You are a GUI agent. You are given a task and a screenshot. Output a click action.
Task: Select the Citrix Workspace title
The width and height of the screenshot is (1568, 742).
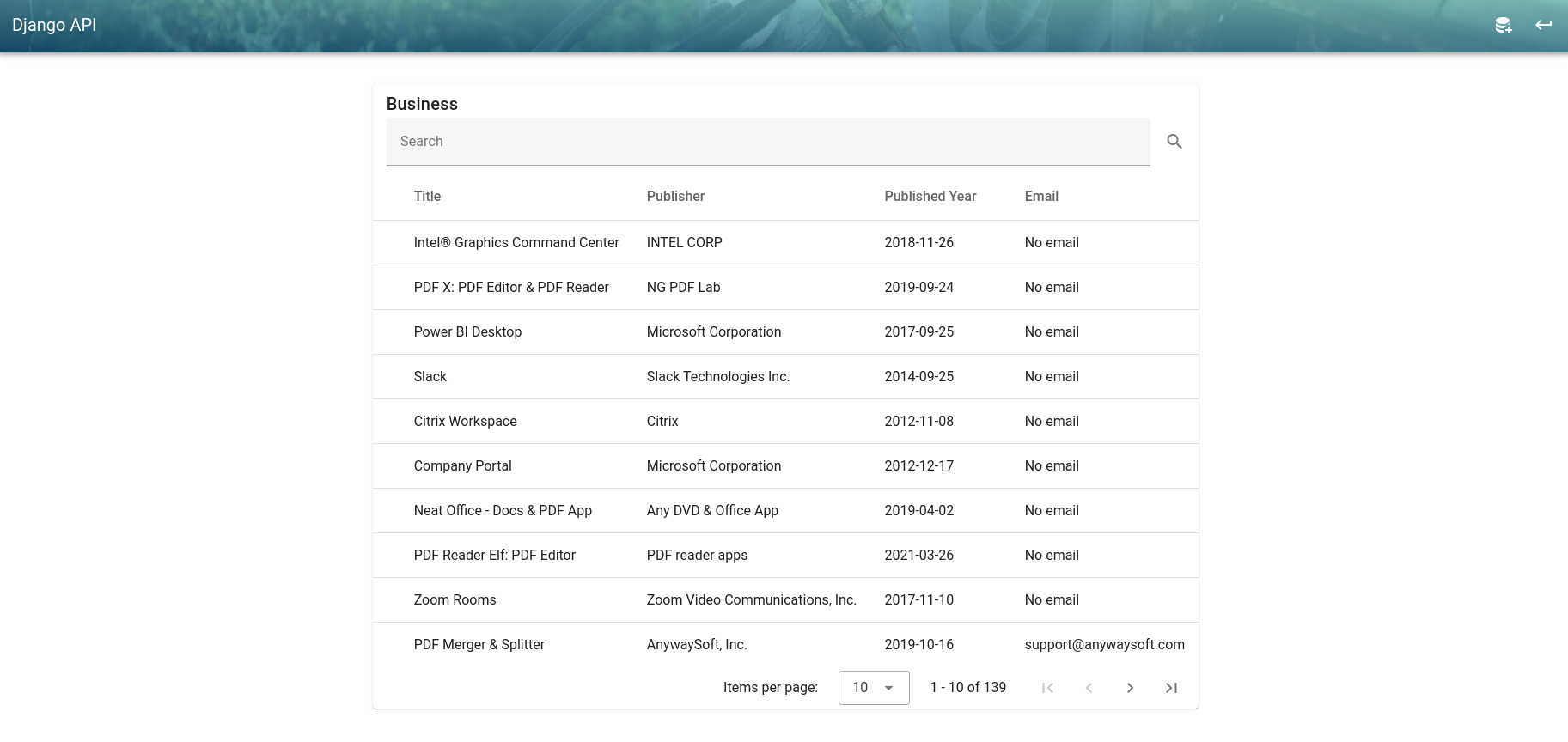coord(466,422)
